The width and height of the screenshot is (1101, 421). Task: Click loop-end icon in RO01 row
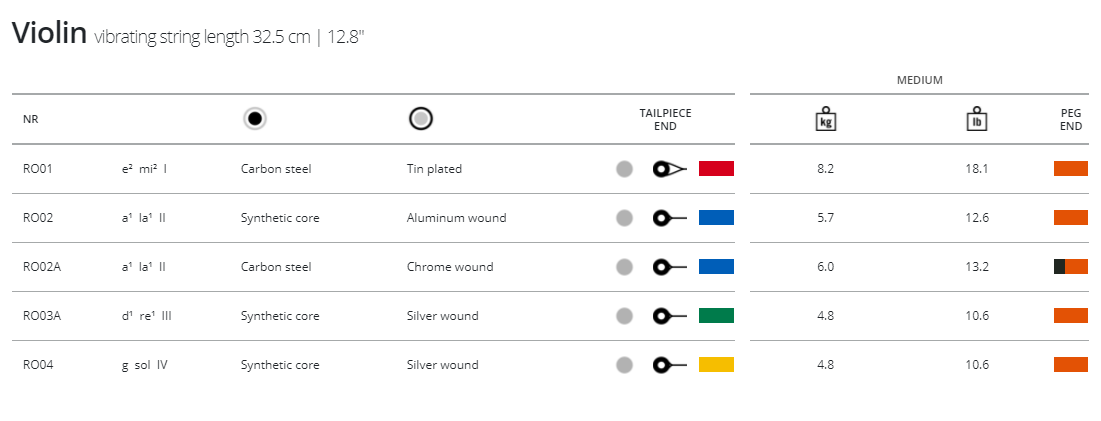pos(667,168)
